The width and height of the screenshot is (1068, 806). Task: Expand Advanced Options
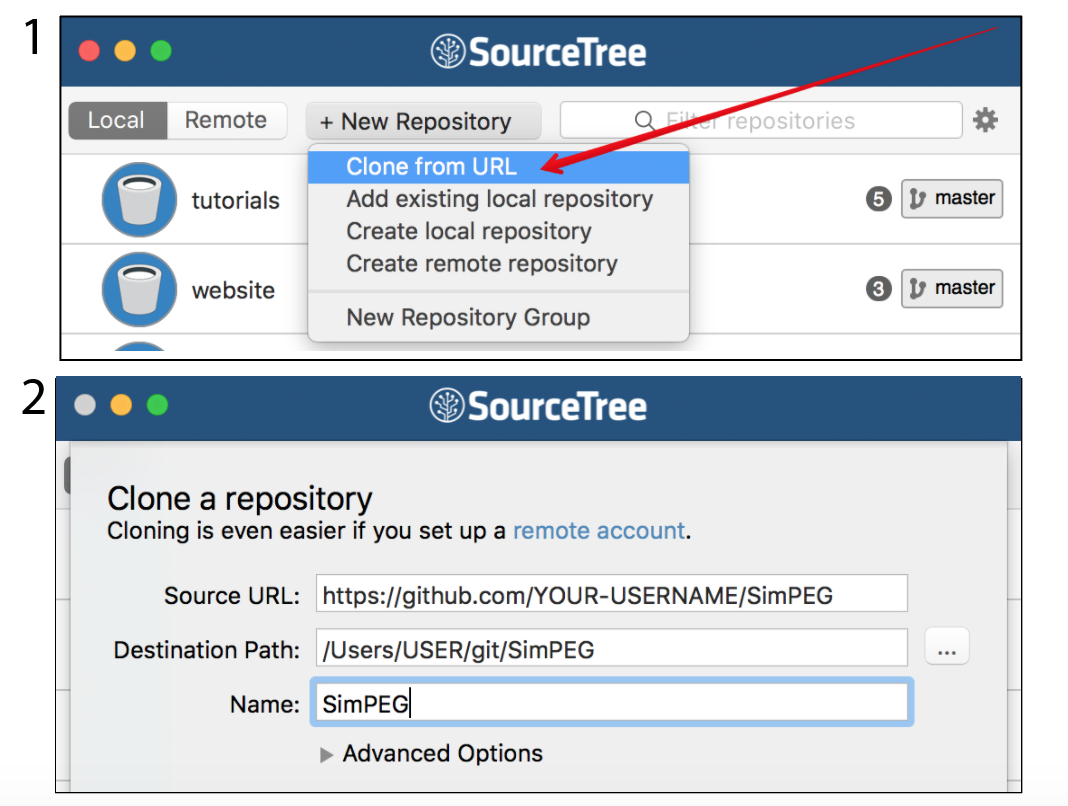click(x=441, y=753)
